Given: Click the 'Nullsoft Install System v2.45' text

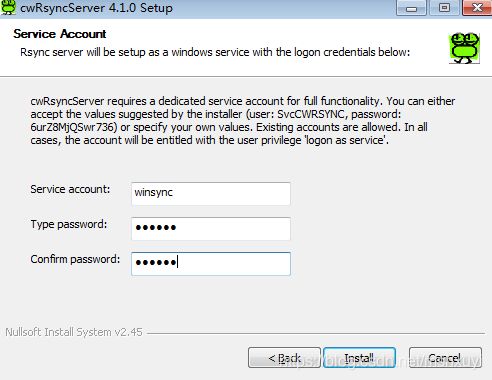Looking at the screenshot, I should [74, 332].
